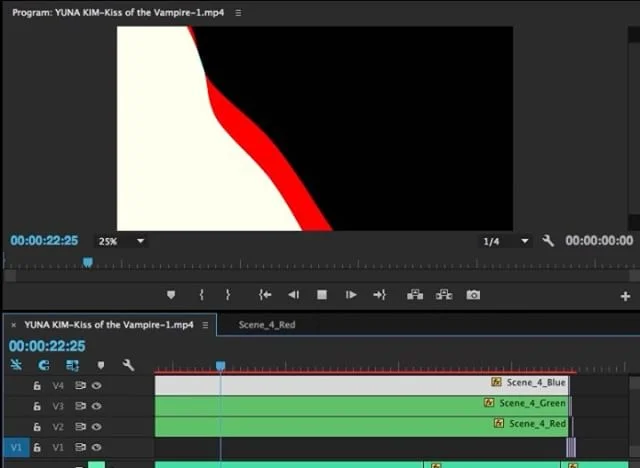Viewport: 640px width, 468px height.
Task: Toggle sync lock on V2
Action: pos(80,426)
